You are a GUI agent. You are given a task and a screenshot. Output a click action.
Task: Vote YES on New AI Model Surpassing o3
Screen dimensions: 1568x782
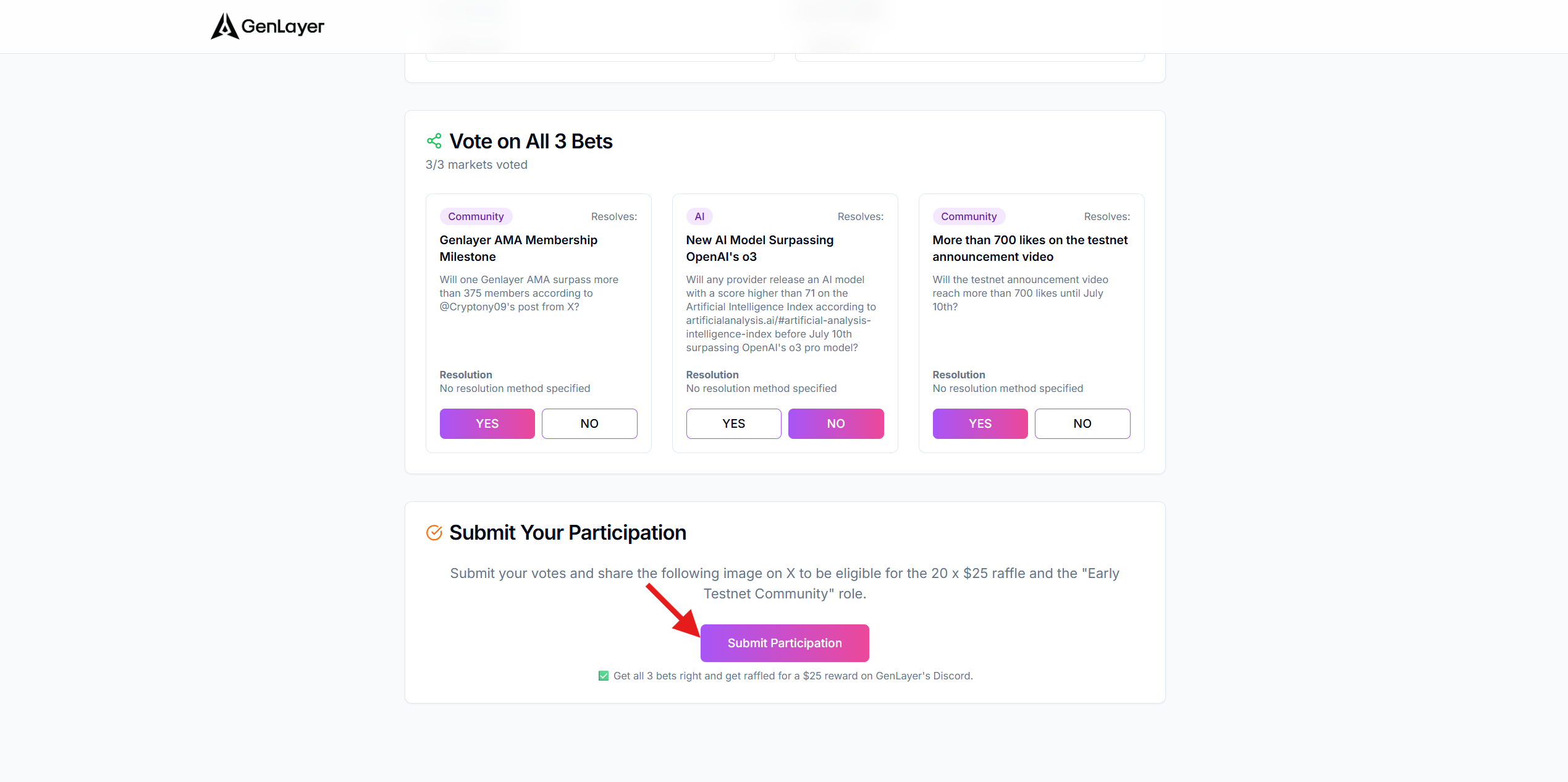click(734, 423)
